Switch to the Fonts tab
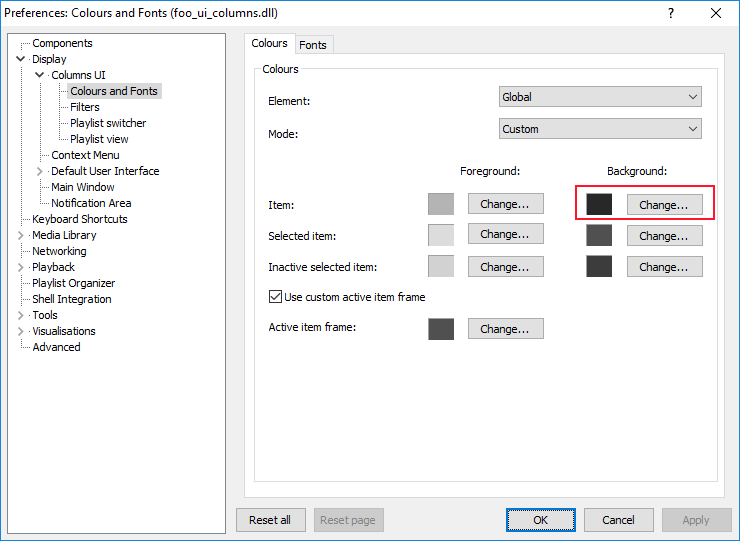Image resolution: width=740 pixels, height=541 pixels. coord(313,45)
